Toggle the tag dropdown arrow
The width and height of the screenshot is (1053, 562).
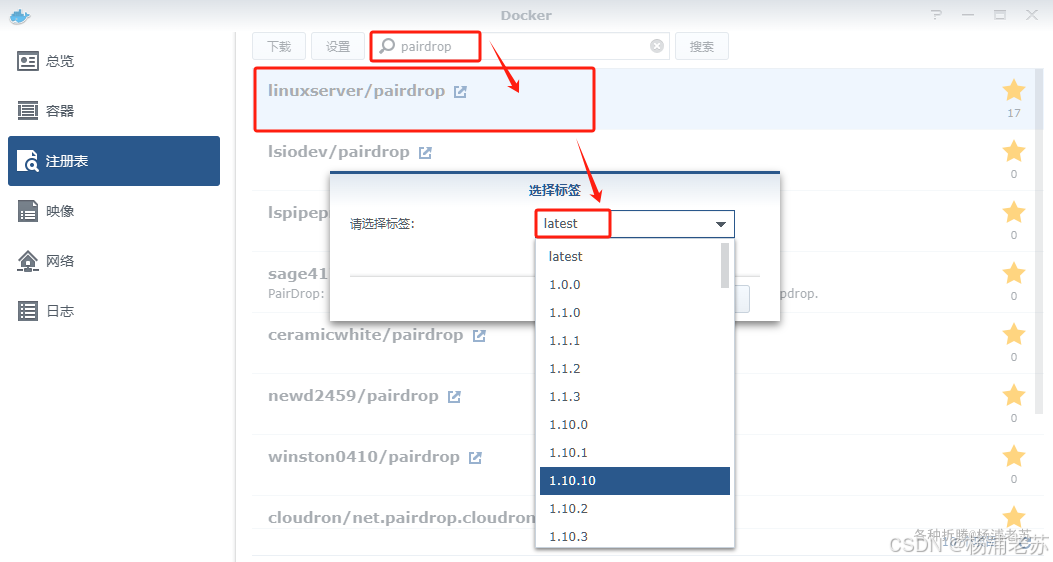(721, 224)
